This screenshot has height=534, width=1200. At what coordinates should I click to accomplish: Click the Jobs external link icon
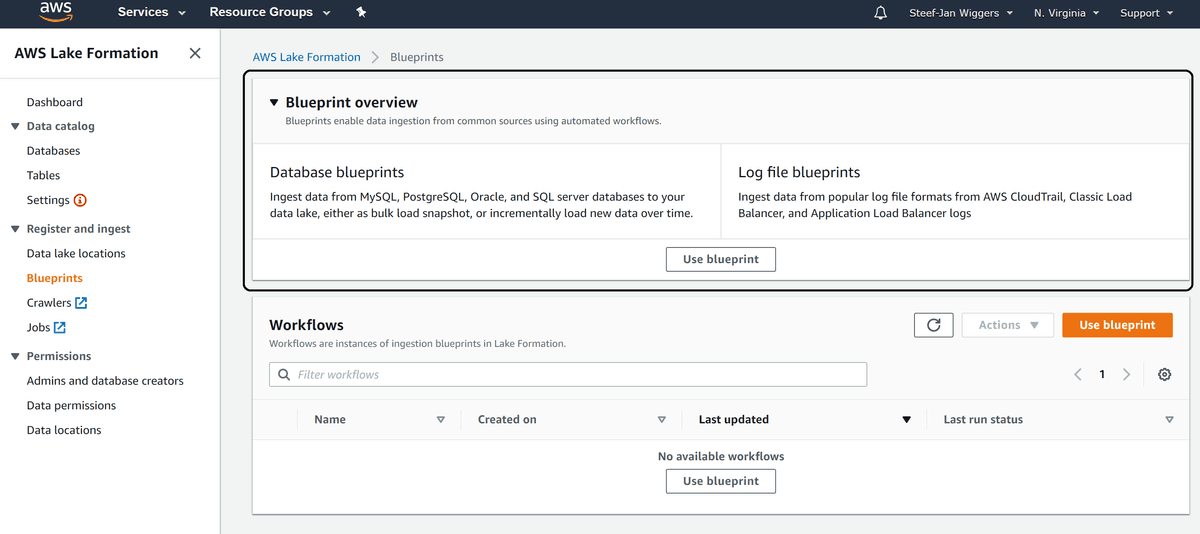[59, 327]
